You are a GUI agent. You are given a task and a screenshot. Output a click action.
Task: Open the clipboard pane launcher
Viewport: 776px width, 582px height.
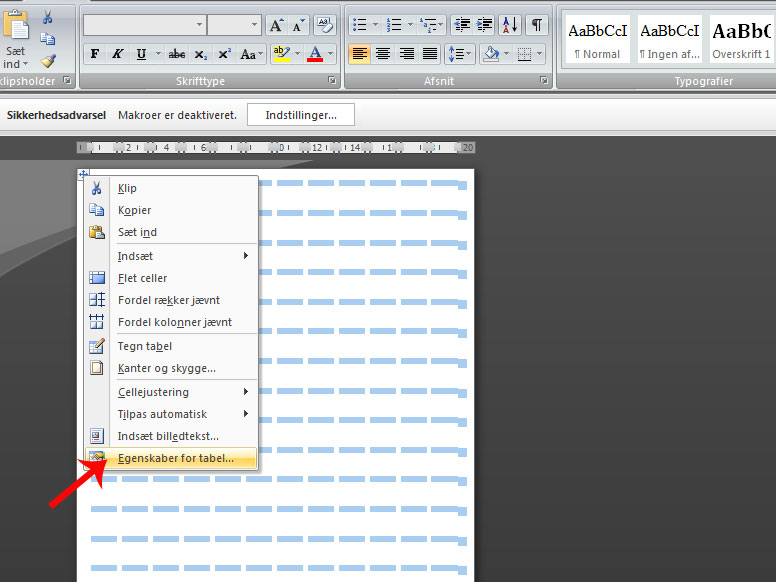[67, 80]
